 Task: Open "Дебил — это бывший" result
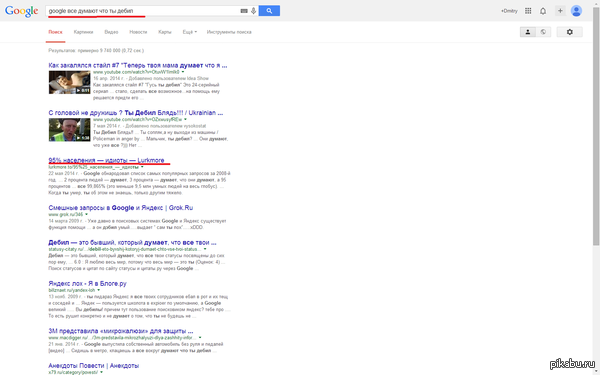pos(132,243)
